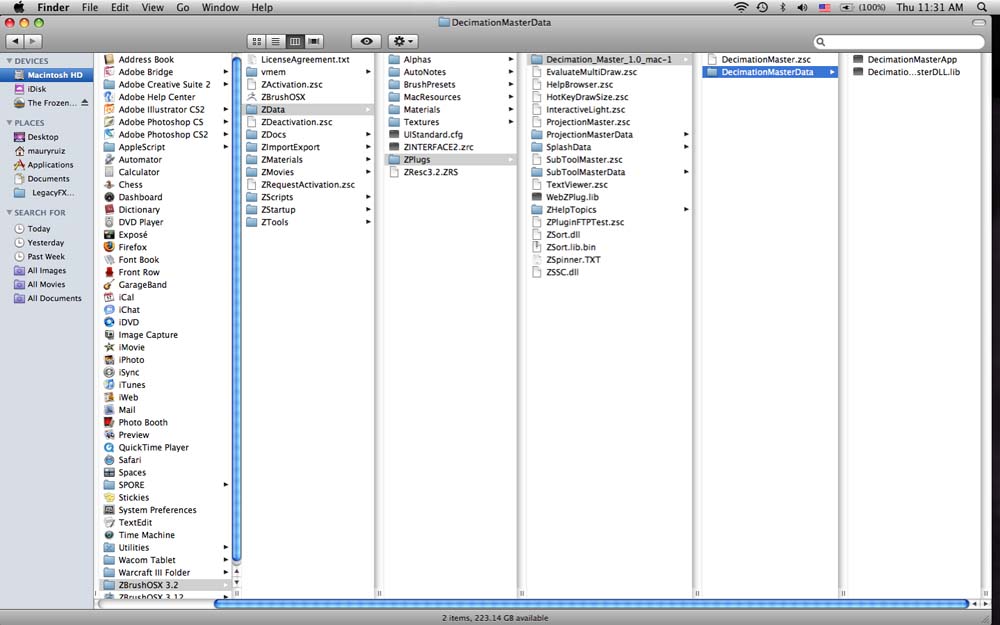Go back with the left arrow
The image size is (1000, 625).
[x=15, y=41]
